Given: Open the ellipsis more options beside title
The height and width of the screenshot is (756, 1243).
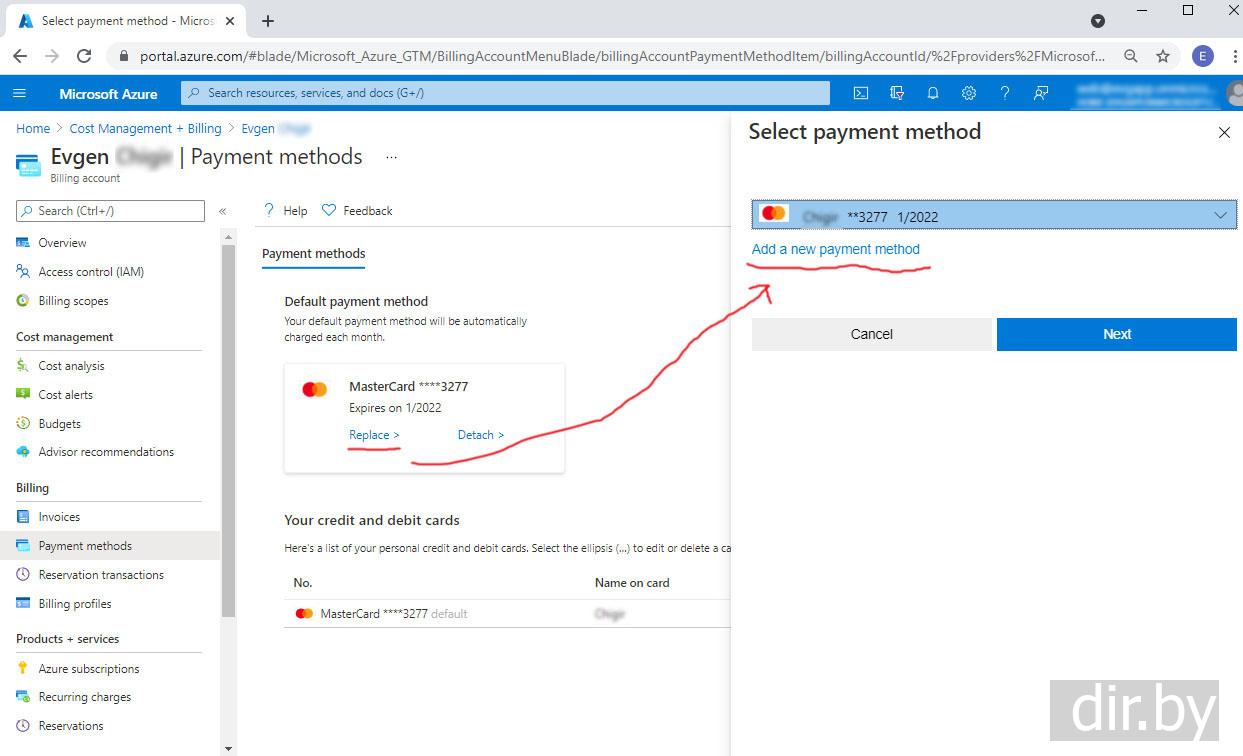Looking at the screenshot, I should pyautogui.click(x=391, y=157).
